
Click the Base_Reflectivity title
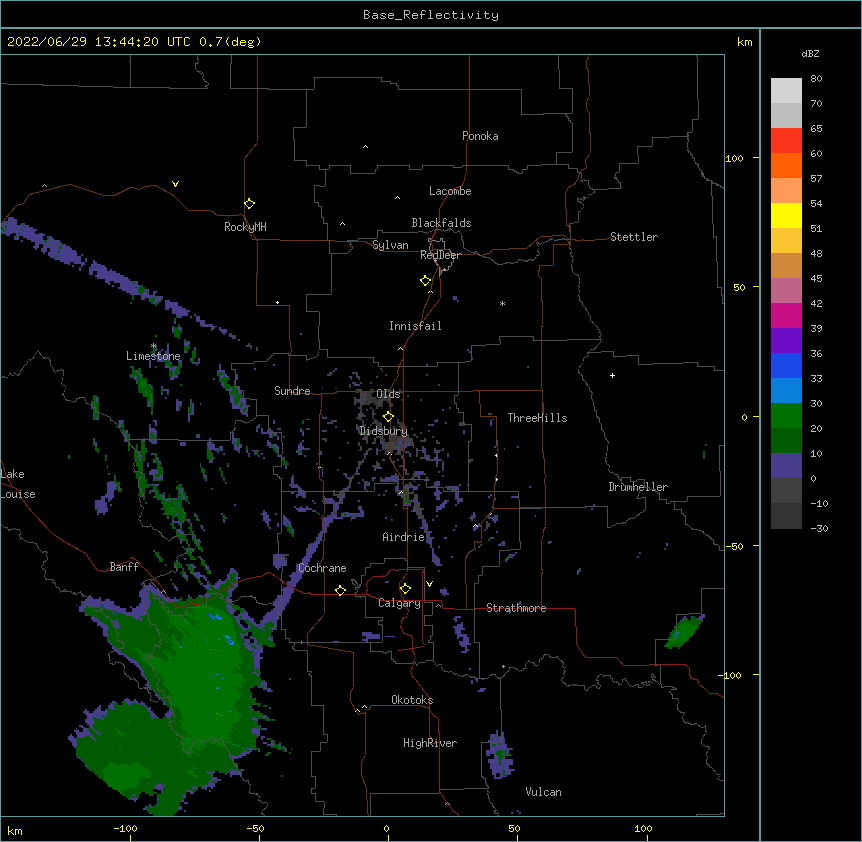(x=431, y=15)
